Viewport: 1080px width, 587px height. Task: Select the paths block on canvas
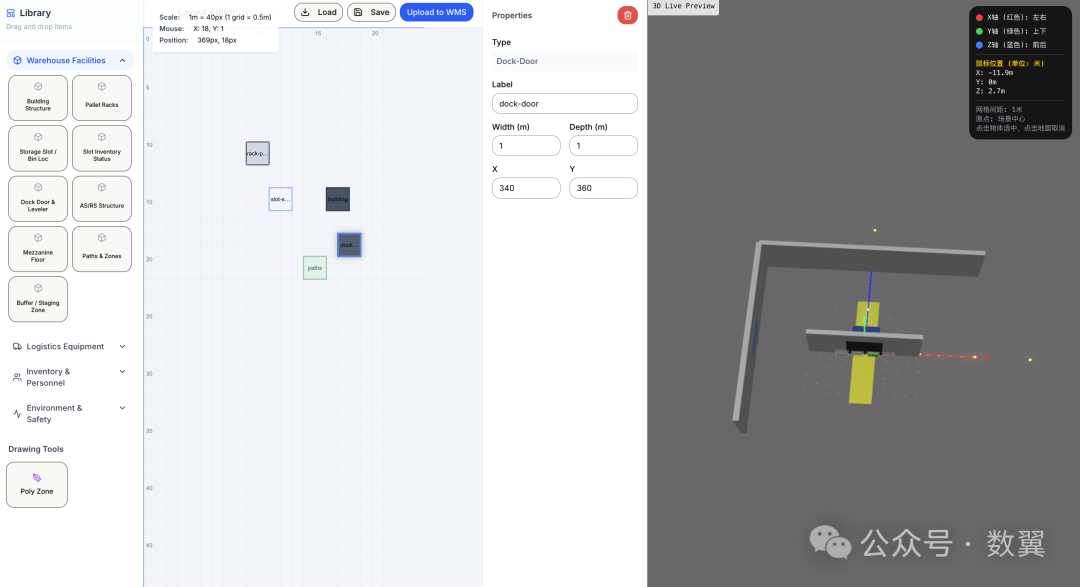point(315,268)
